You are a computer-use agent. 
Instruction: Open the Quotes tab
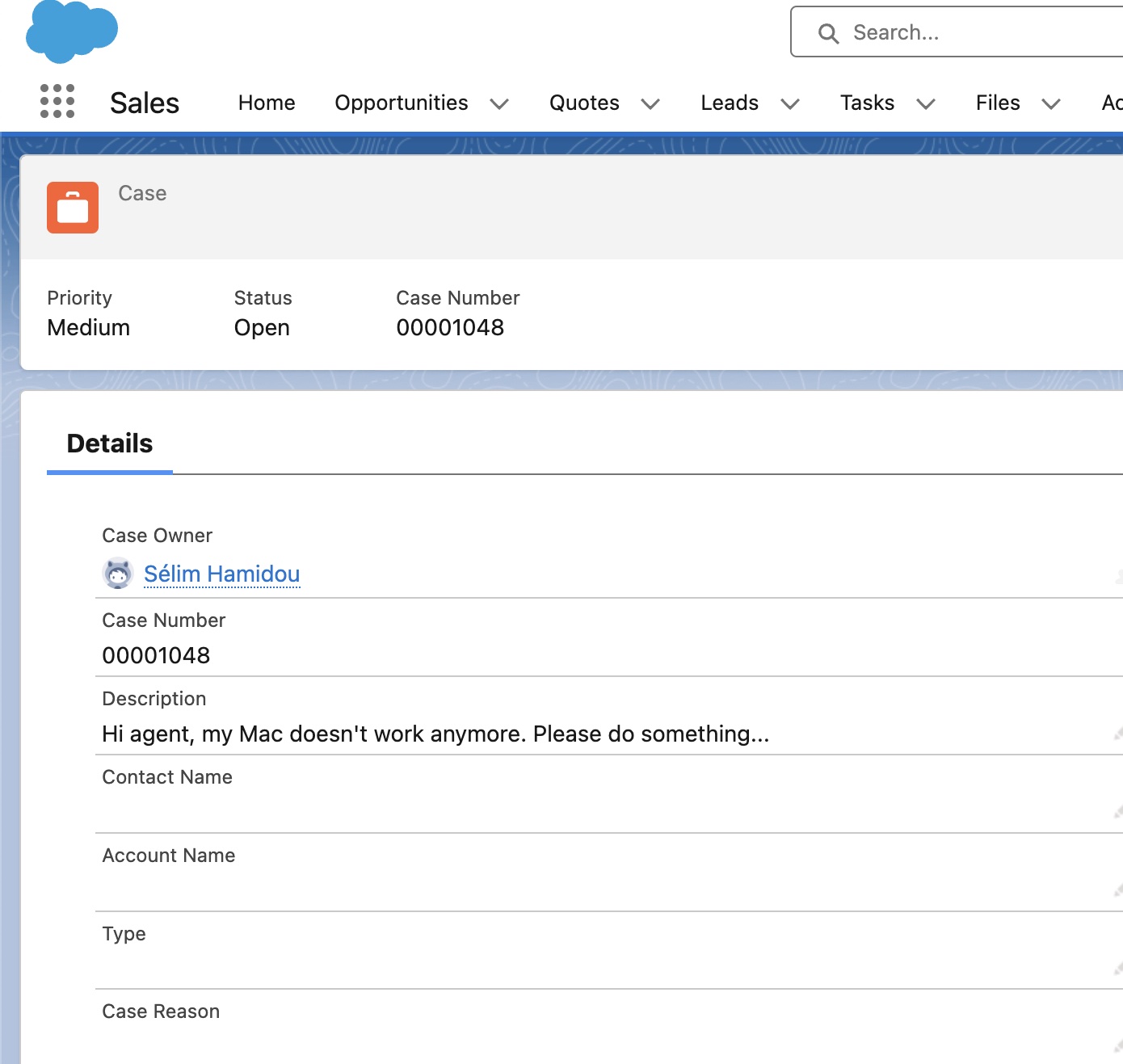point(584,103)
